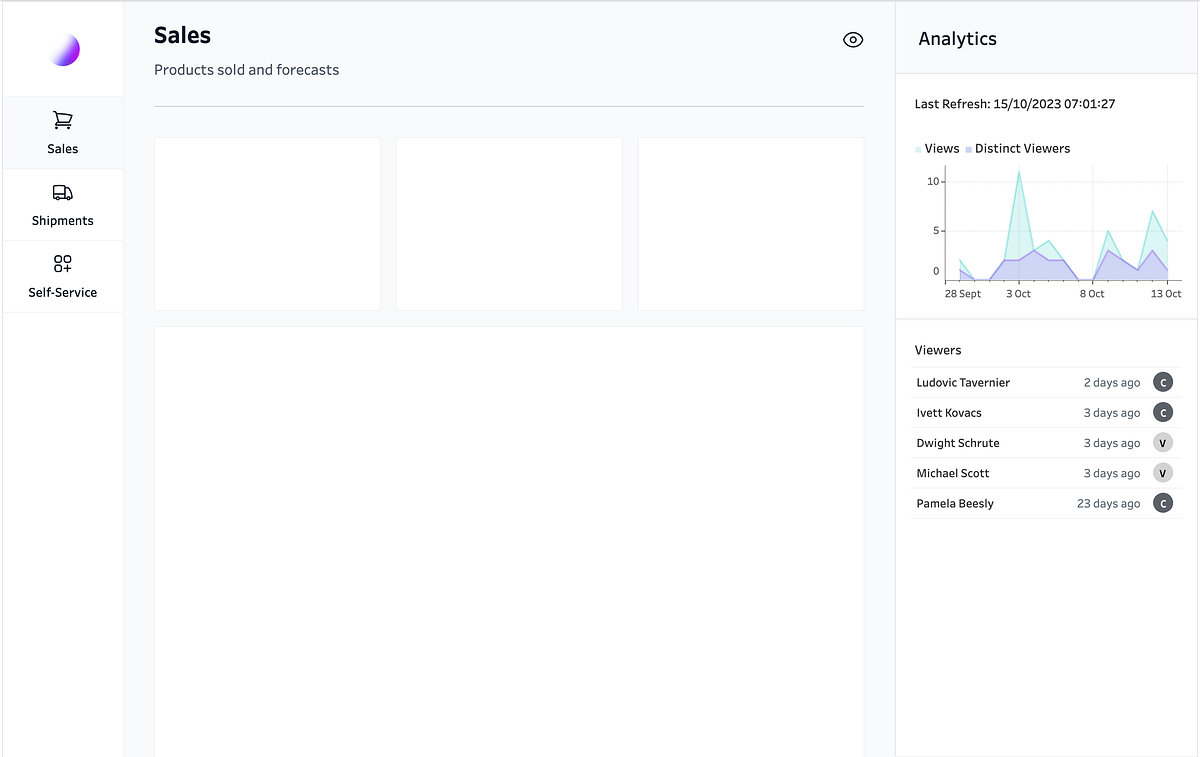Screen dimensions: 1200x757
Task: Switch to the Shipments section
Action: pyautogui.click(x=62, y=205)
